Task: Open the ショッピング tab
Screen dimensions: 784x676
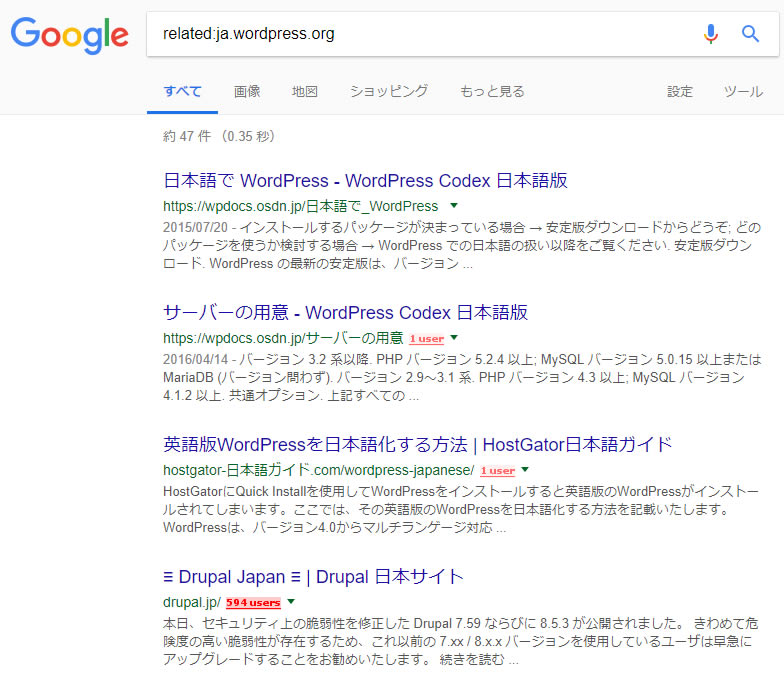Action: tap(389, 91)
